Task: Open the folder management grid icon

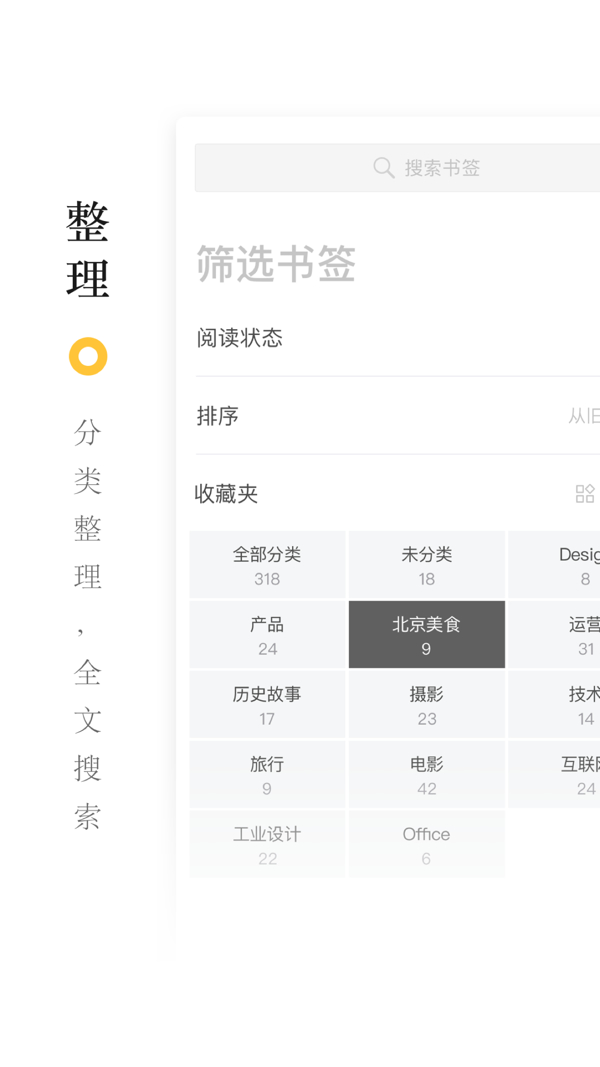Action: pyautogui.click(x=585, y=493)
